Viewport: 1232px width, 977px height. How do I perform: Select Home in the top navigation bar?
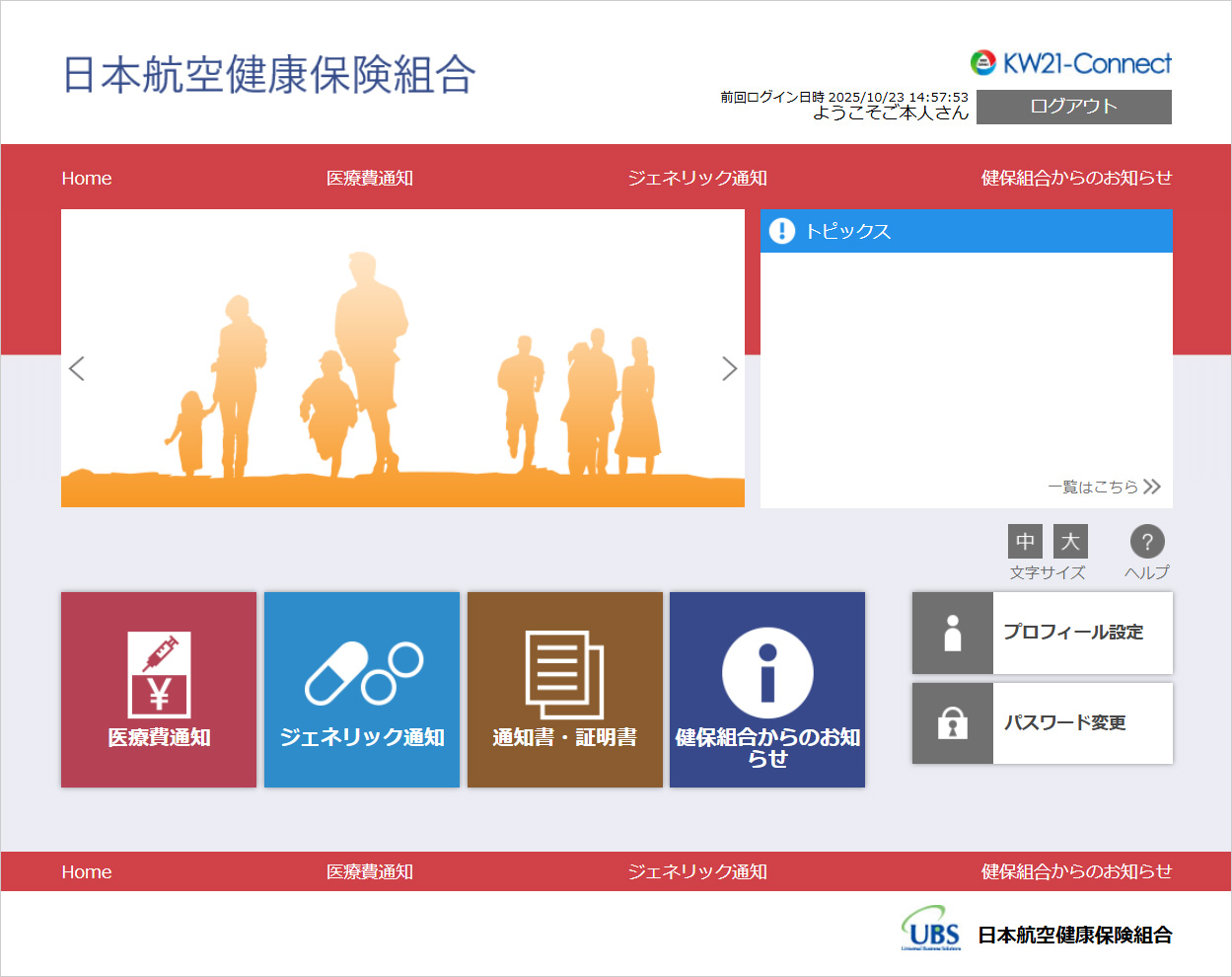(x=87, y=179)
